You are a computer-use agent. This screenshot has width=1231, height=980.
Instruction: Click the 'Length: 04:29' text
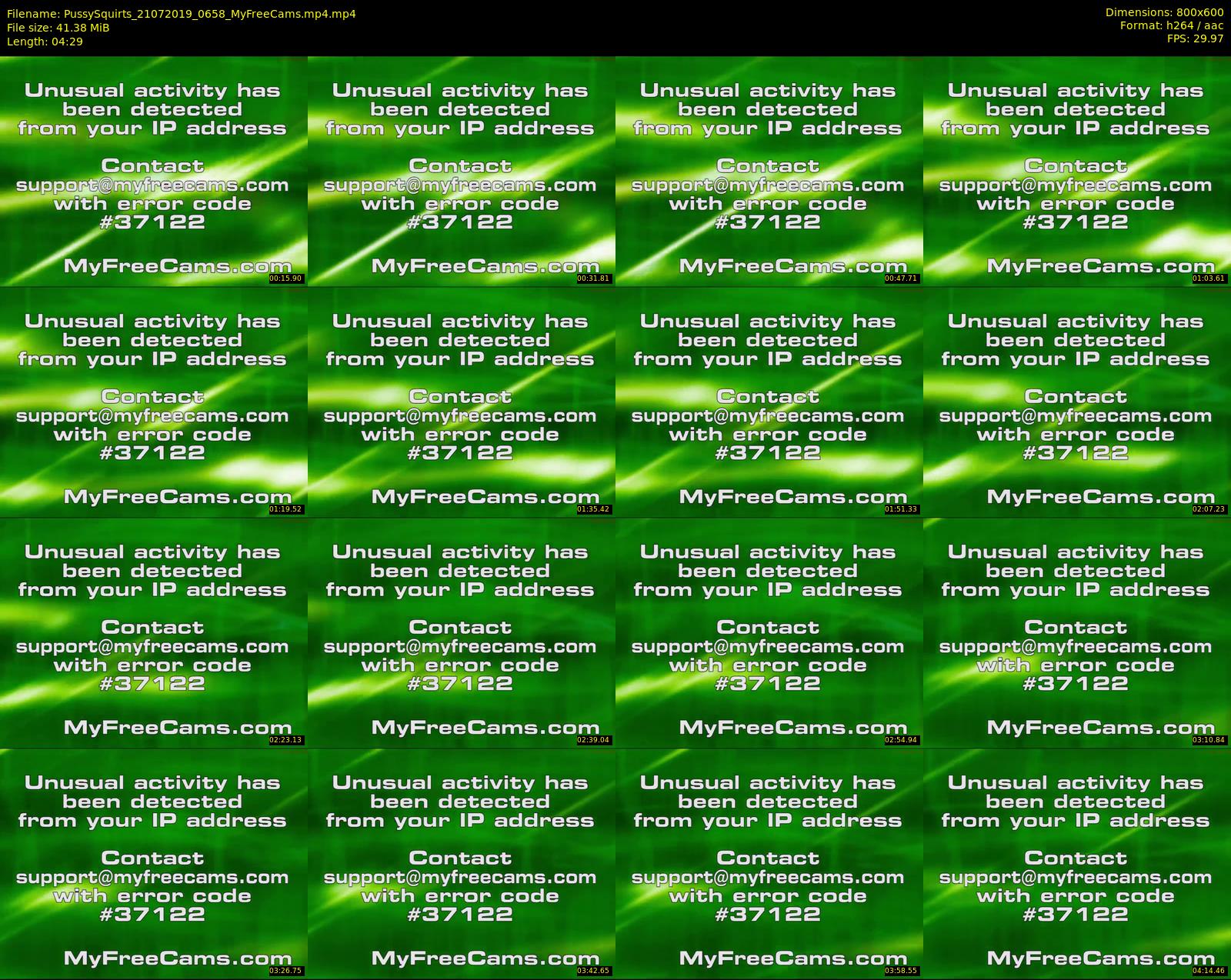pyautogui.click(x=45, y=42)
